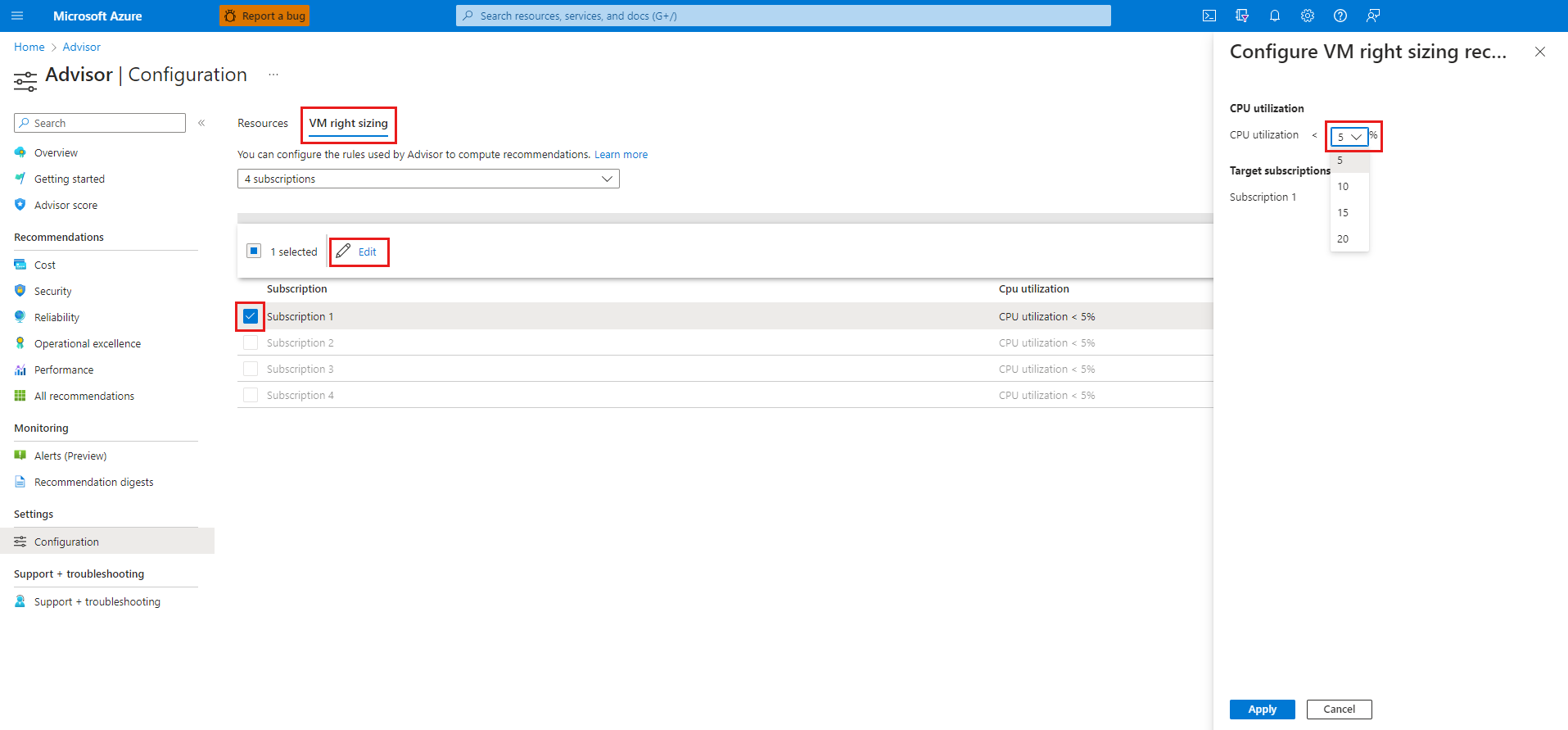Open Cloud Shell from the top bar
Viewport: 1568px width, 730px height.
[x=1209, y=16]
